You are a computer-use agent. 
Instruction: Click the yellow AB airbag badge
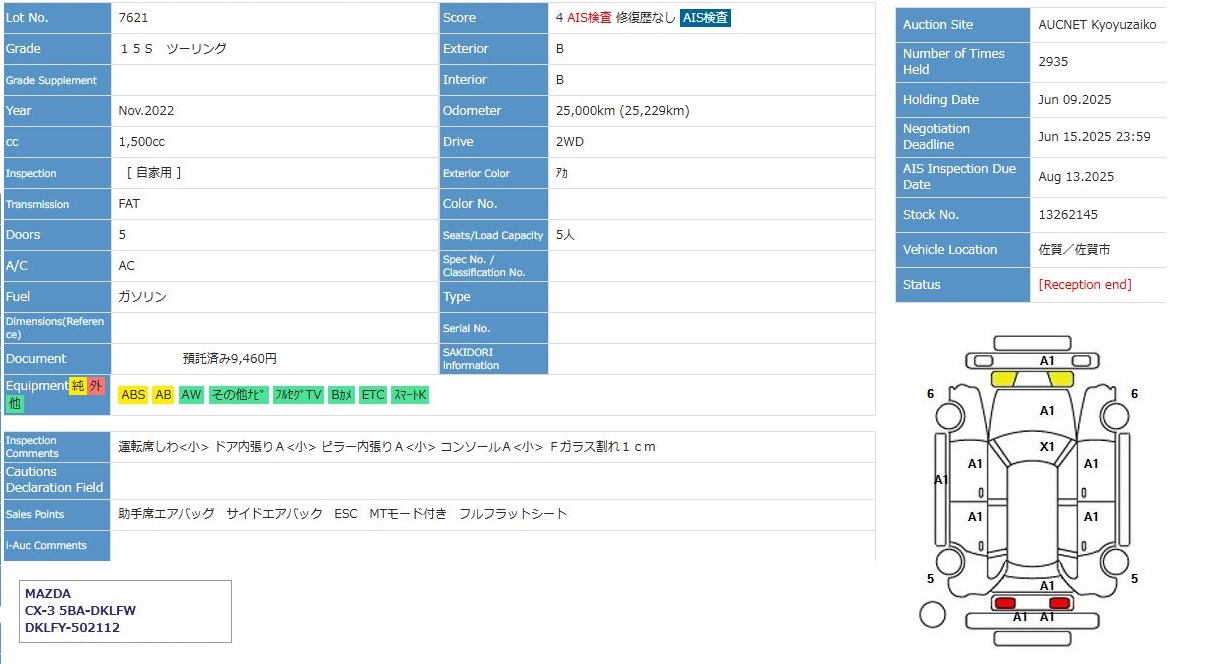(163, 395)
